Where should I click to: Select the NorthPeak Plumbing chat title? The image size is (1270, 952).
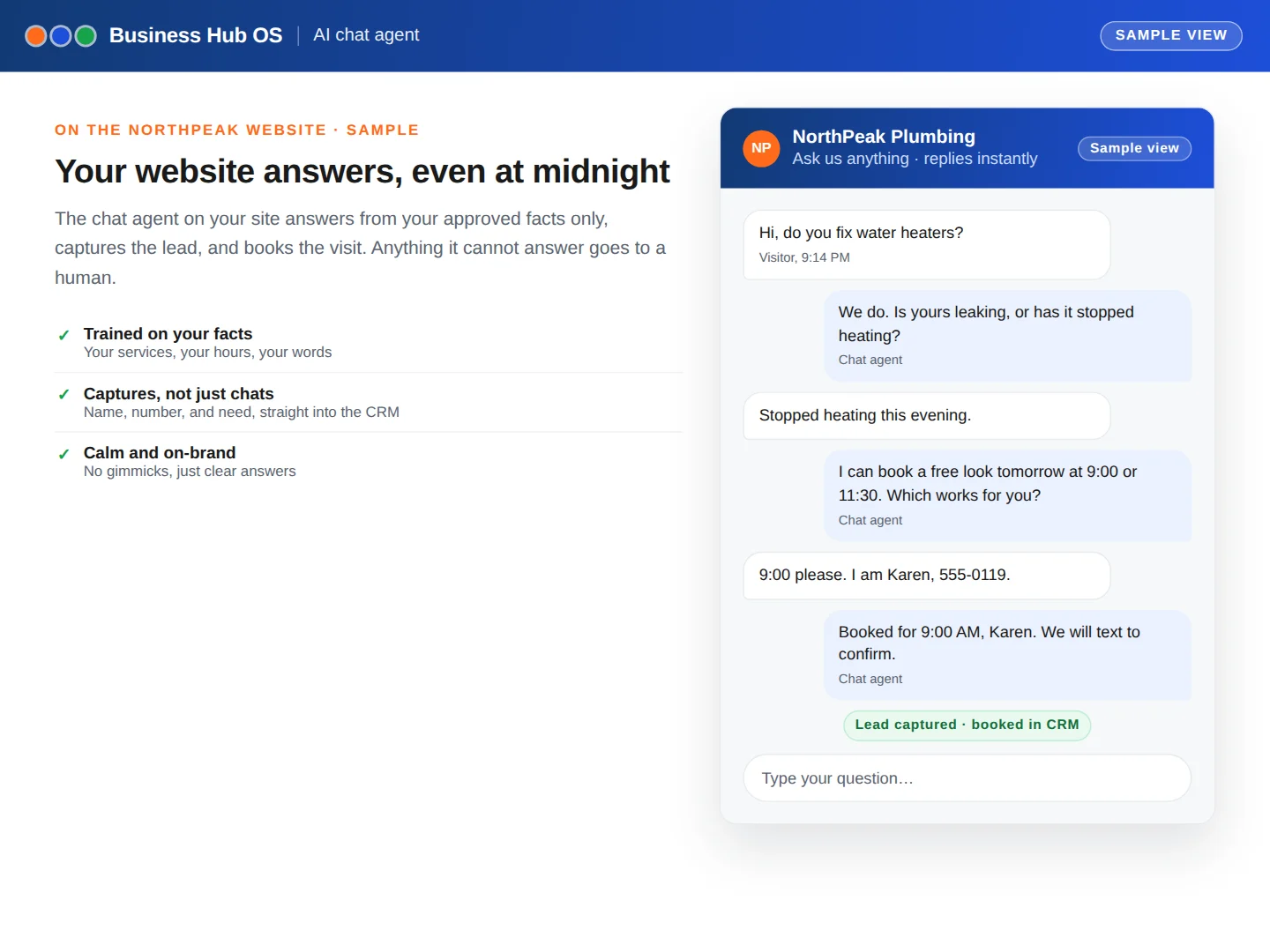point(884,137)
